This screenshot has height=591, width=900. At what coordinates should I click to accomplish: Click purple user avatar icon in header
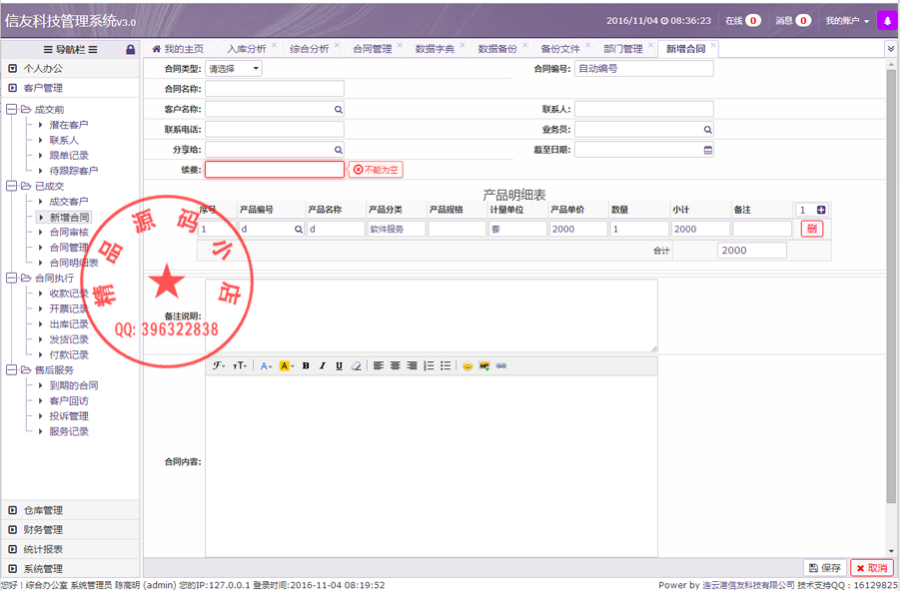pyautogui.click(x=887, y=21)
